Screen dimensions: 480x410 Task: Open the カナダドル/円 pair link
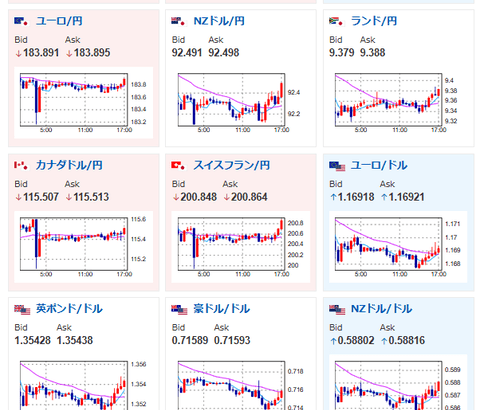coord(69,165)
